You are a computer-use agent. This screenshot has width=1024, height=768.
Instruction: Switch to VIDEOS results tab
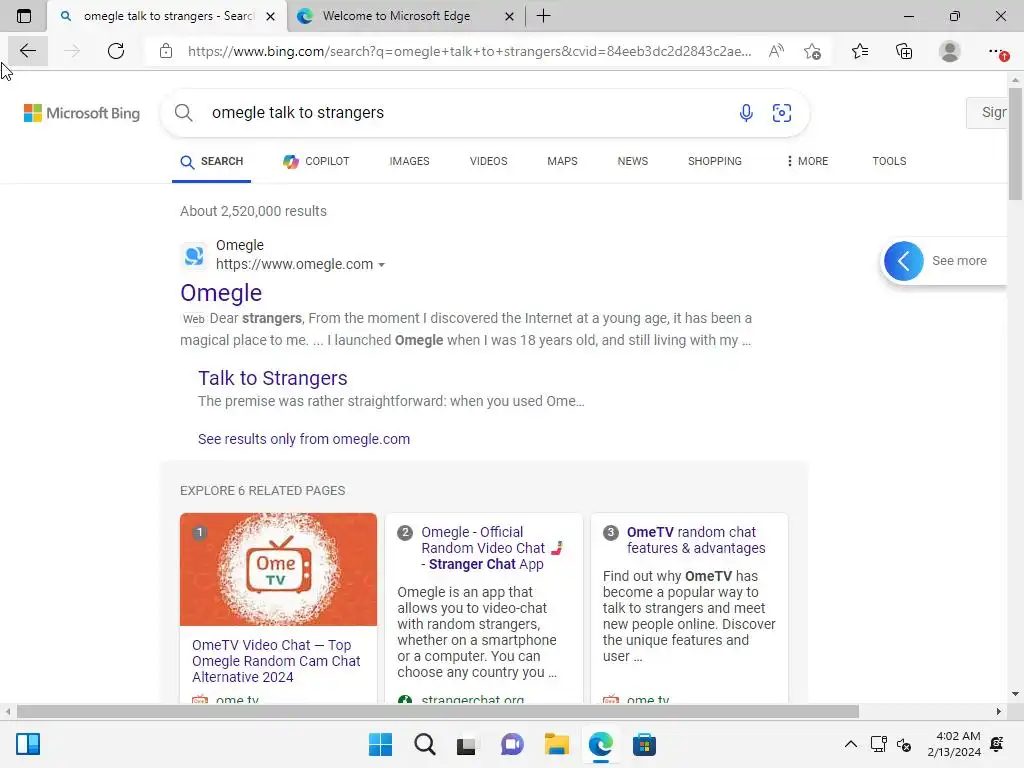coord(488,161)
